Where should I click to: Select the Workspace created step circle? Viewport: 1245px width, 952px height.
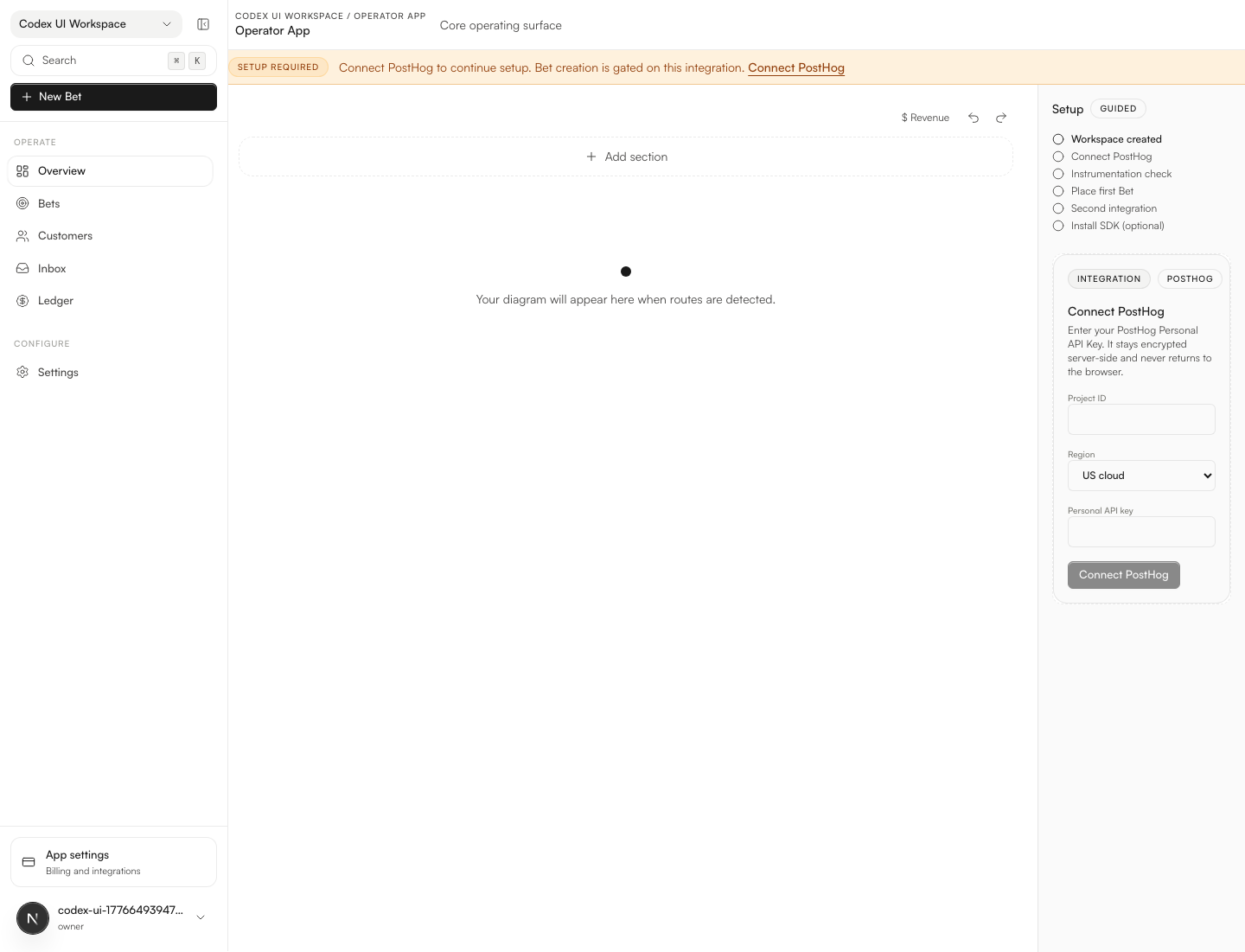click(1058, 139)
